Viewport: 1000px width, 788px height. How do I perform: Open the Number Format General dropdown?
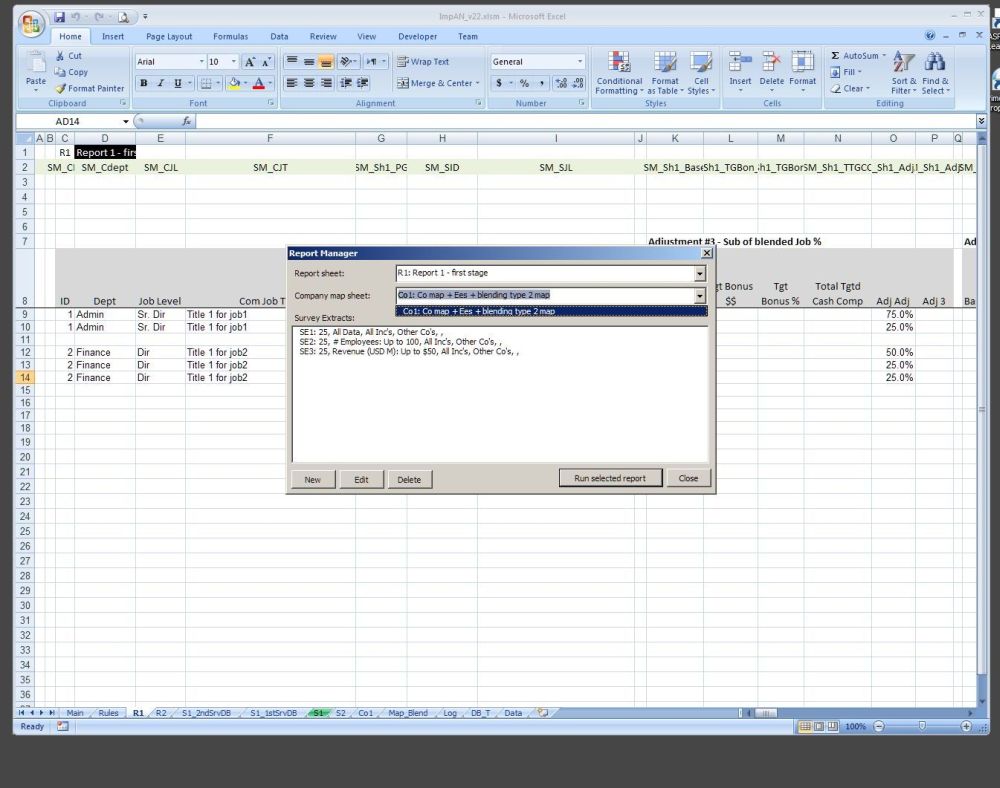[579, 62]
